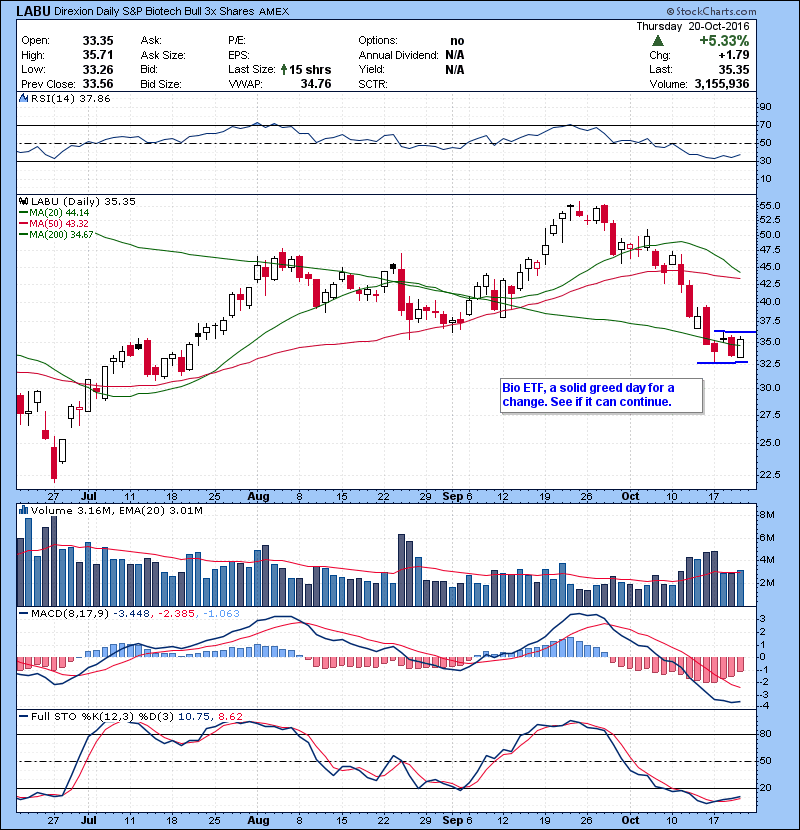Click the StockCharts.com copyright label
This screenshot has height=830, width=800.
tap(712, 11)
